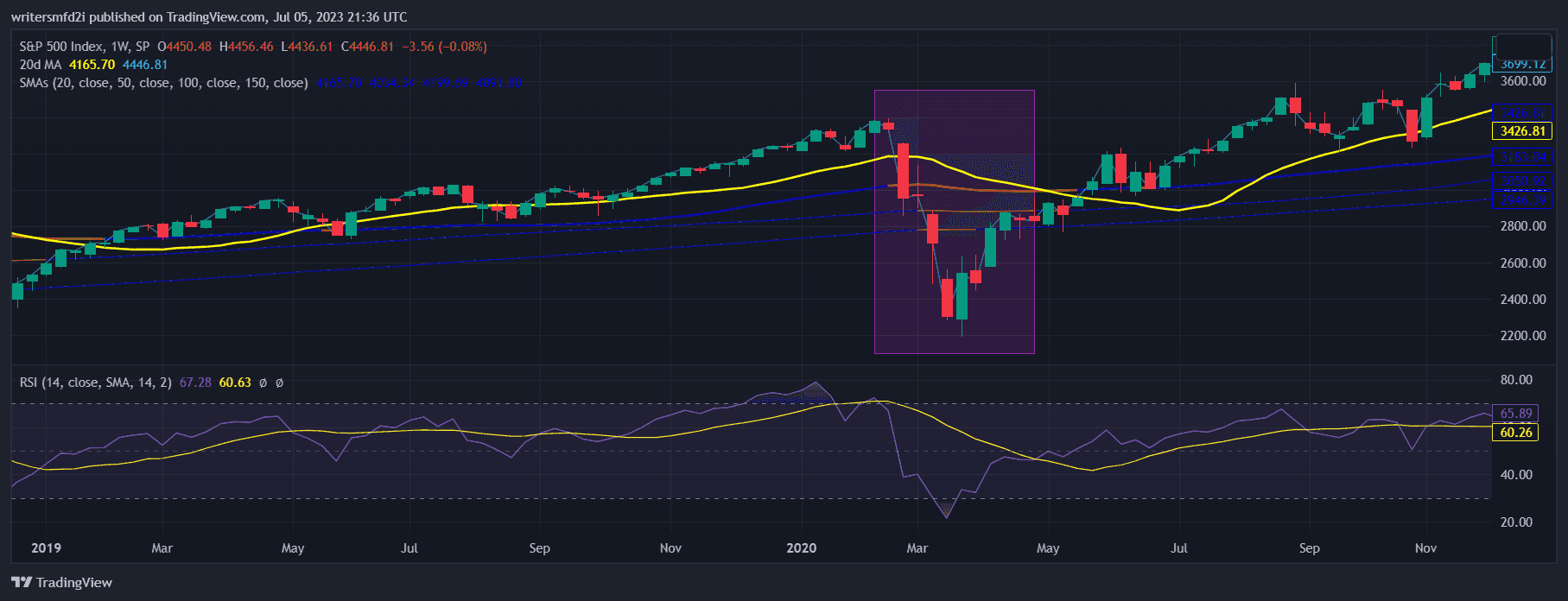Click the 2600.00 price axis label

click(x=1523, y=263)
